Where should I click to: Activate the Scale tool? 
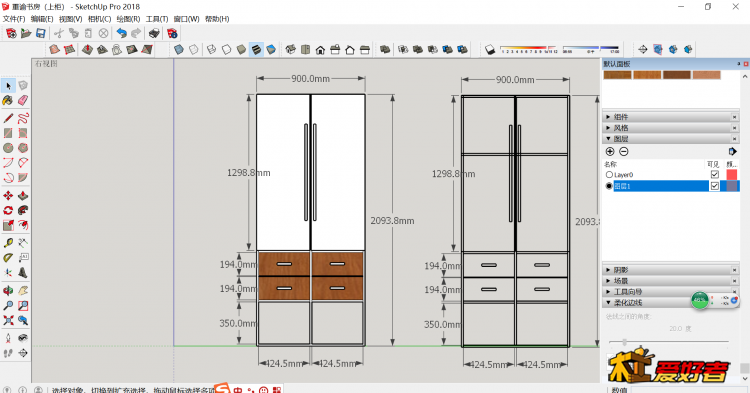click(8, 225)
